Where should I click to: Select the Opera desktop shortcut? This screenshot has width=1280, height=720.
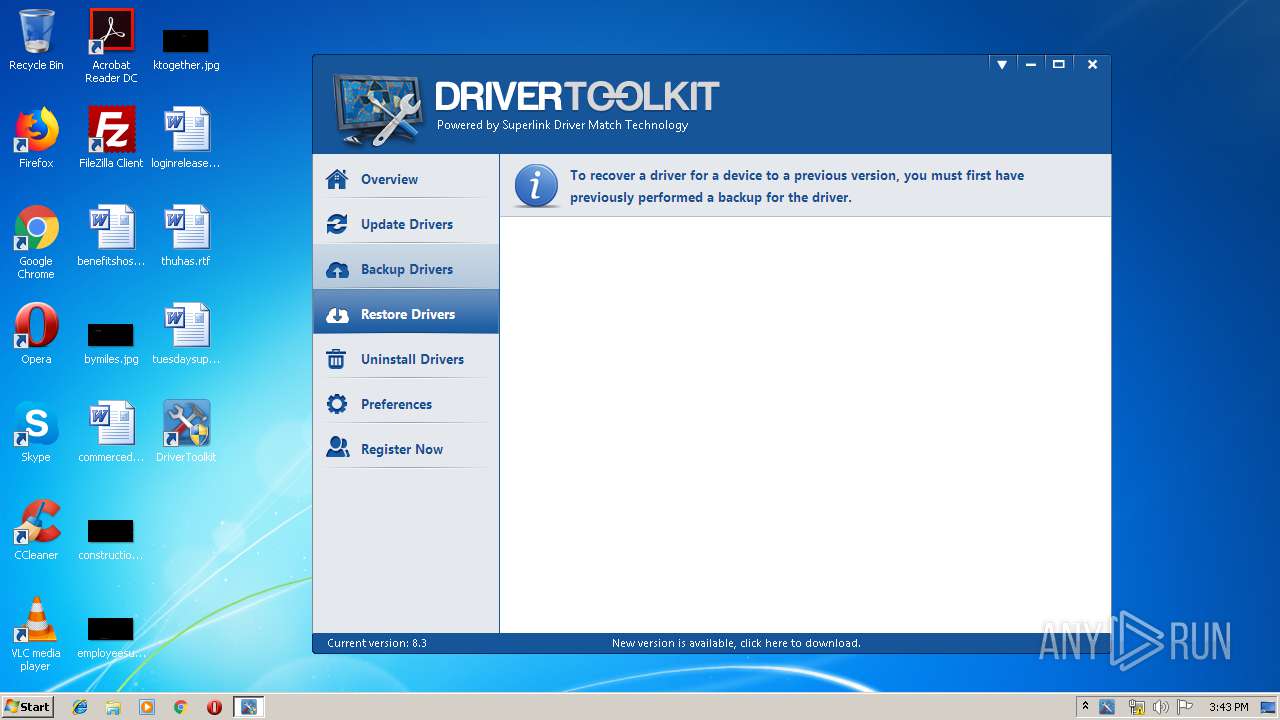[x=36, y=334]
